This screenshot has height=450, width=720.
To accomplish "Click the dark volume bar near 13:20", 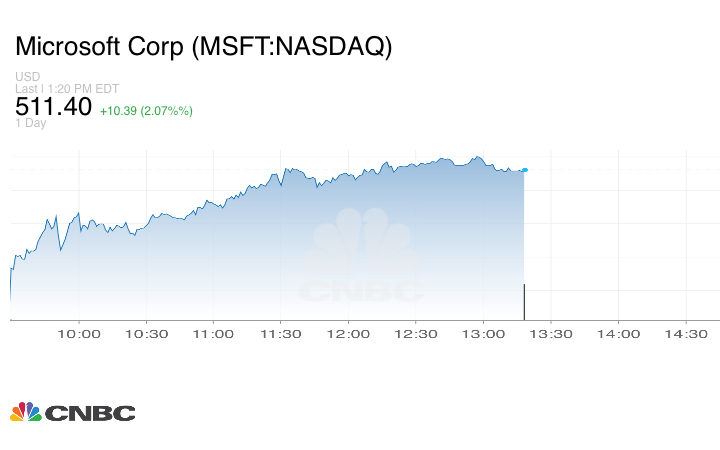I will (524, 302).
